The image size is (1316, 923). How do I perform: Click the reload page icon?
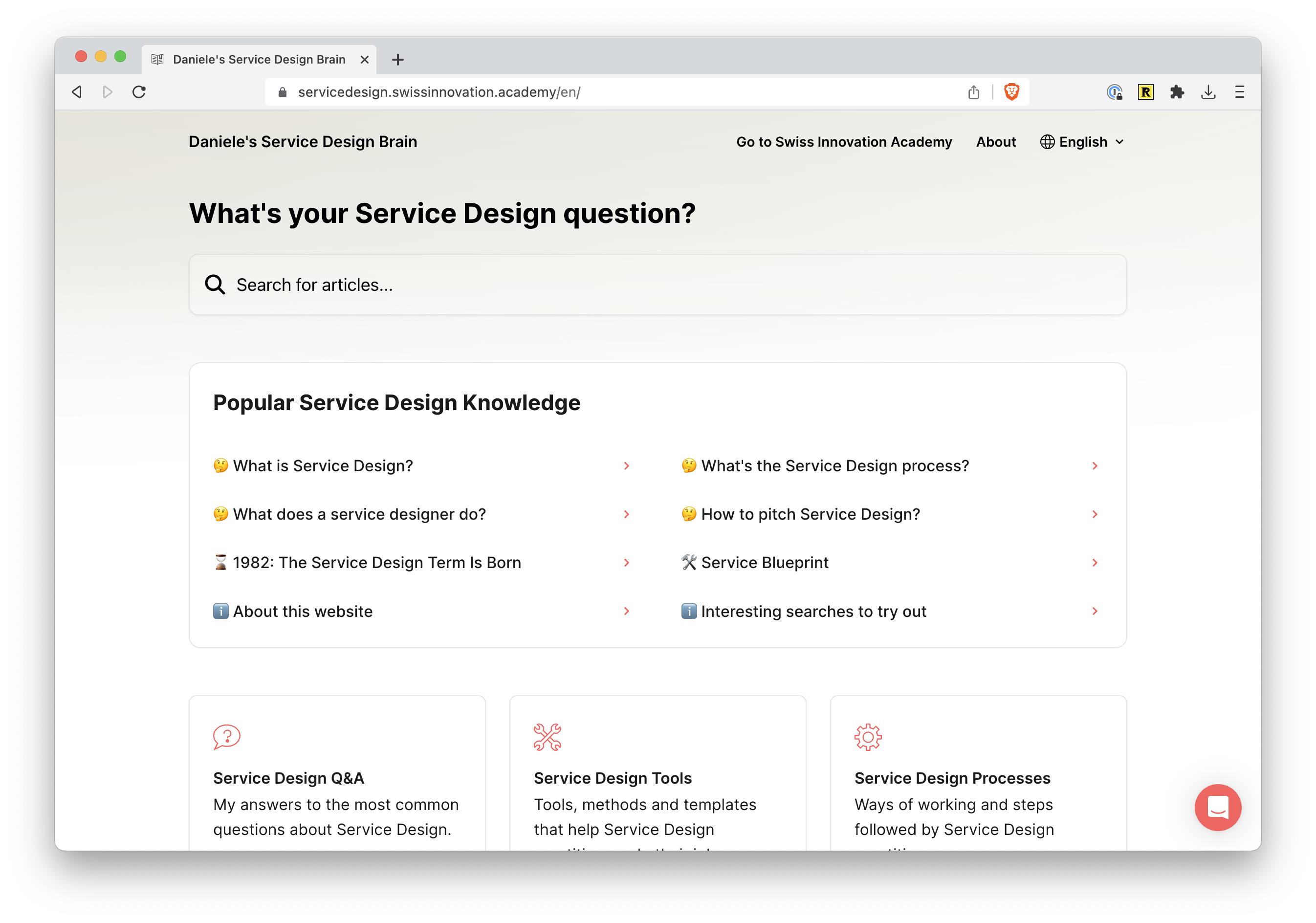coord(139,92)
